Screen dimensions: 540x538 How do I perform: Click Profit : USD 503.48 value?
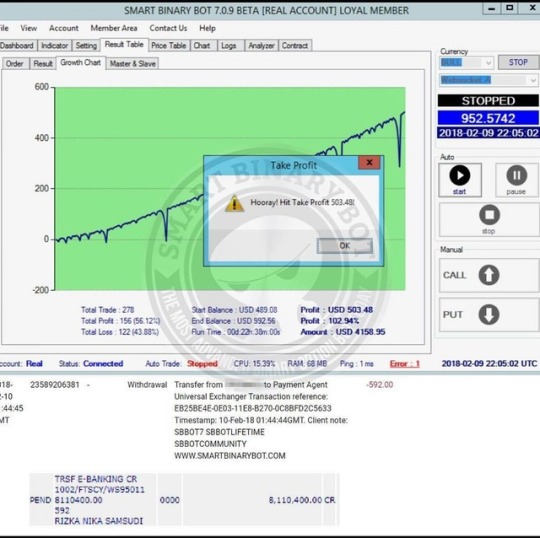pos(337,310)
